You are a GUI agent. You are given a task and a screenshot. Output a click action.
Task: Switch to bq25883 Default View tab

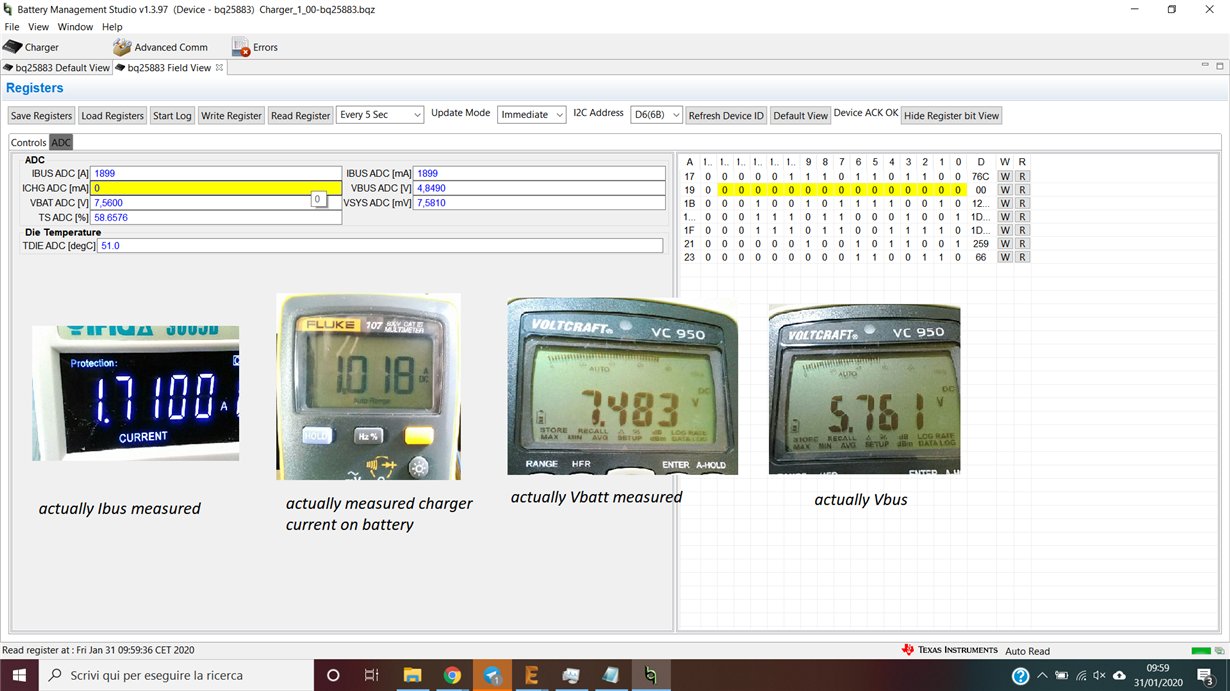pos(56,68)
